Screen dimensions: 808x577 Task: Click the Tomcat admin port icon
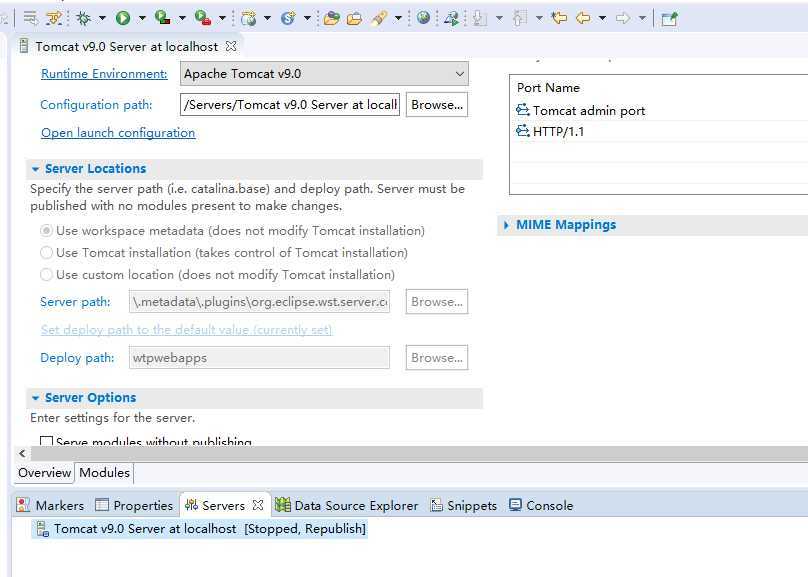(x=523, y=110)
